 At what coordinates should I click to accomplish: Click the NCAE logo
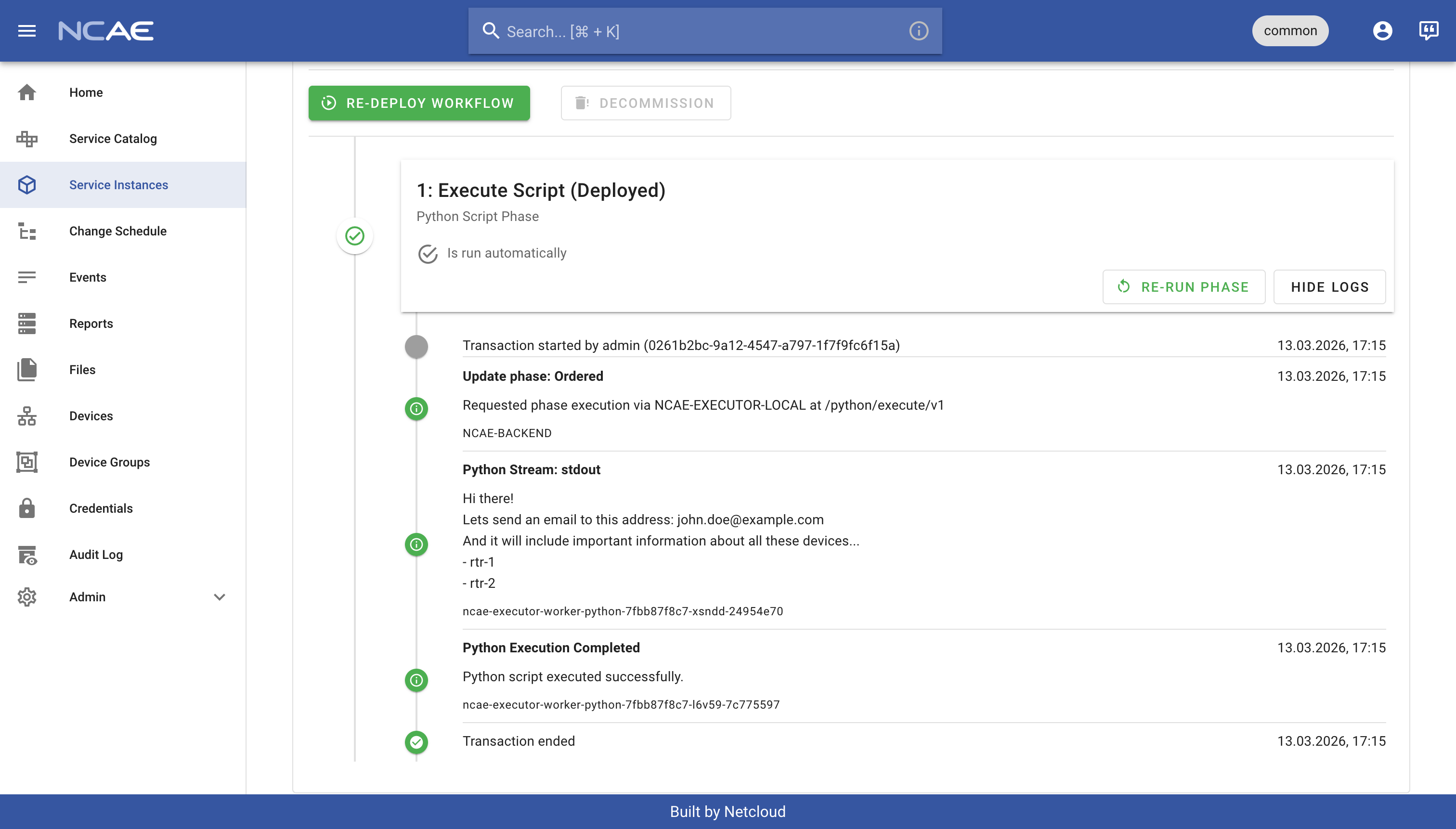(x=106, y=31)
